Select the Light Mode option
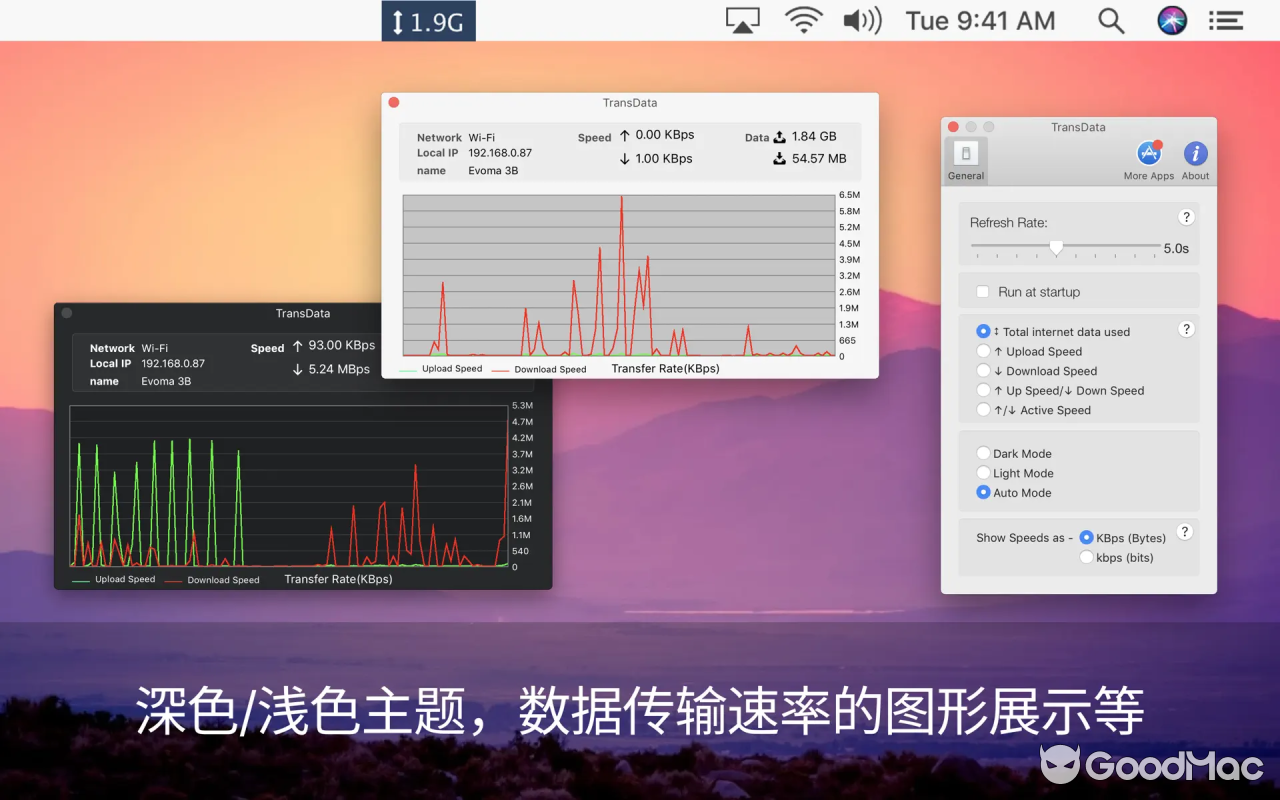The height and width of the screenshot is (800, 1280). pos(983,472)
